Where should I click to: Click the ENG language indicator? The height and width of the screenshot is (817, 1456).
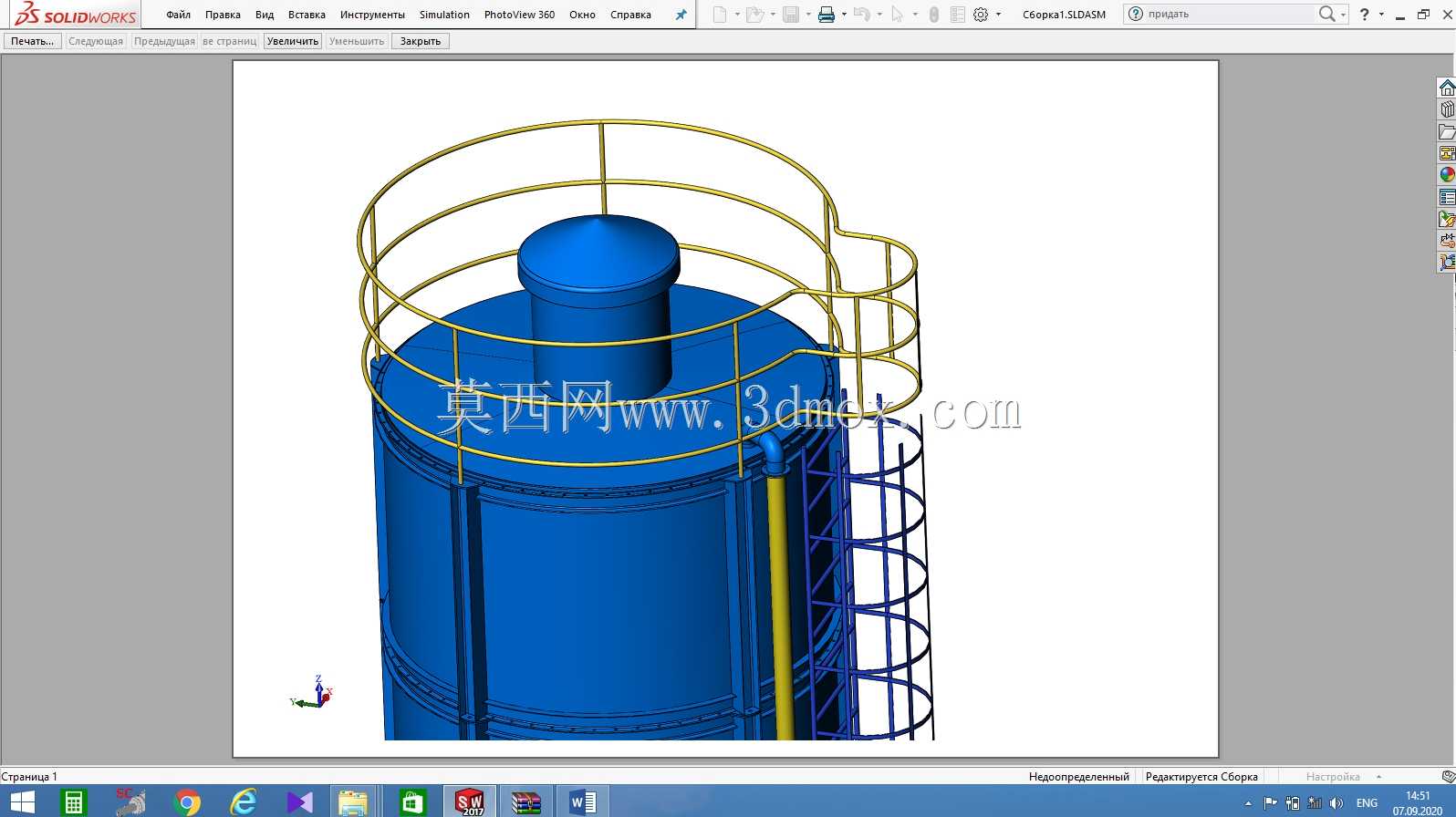point(1367,803)
